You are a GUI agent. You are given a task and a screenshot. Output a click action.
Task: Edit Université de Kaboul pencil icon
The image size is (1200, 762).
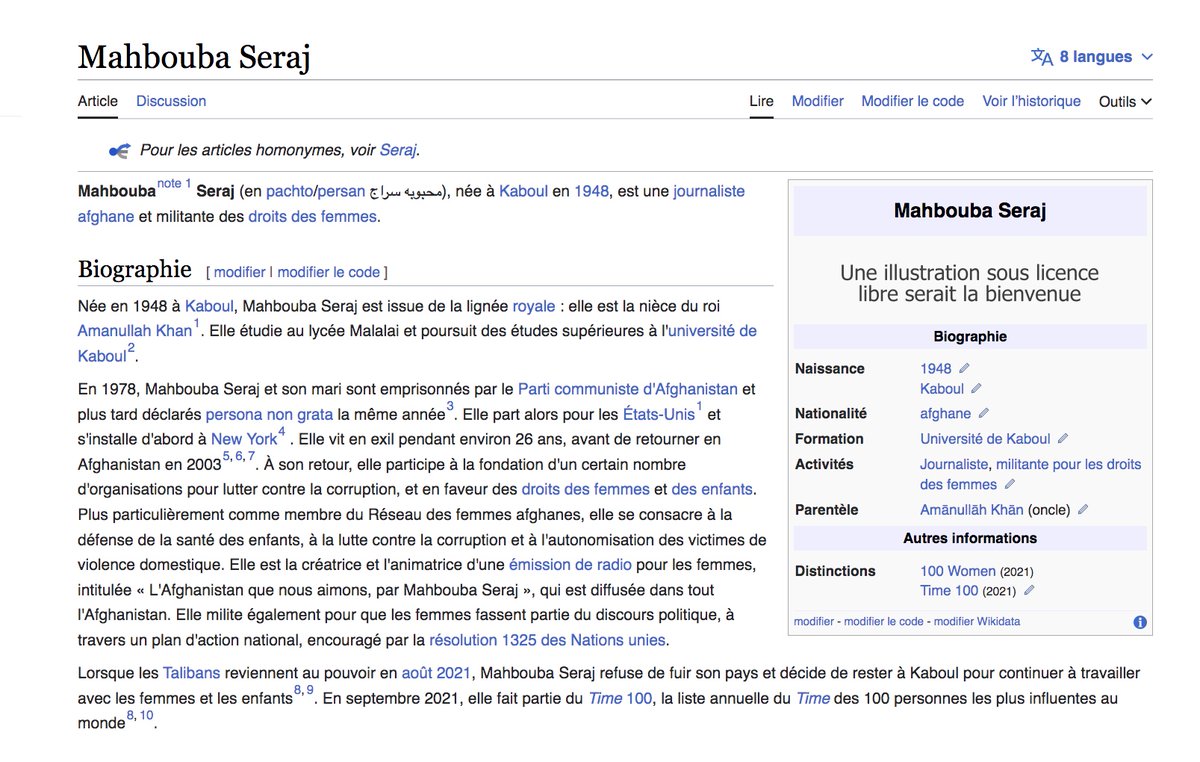pyautogui.click(x=1063, y=438)
